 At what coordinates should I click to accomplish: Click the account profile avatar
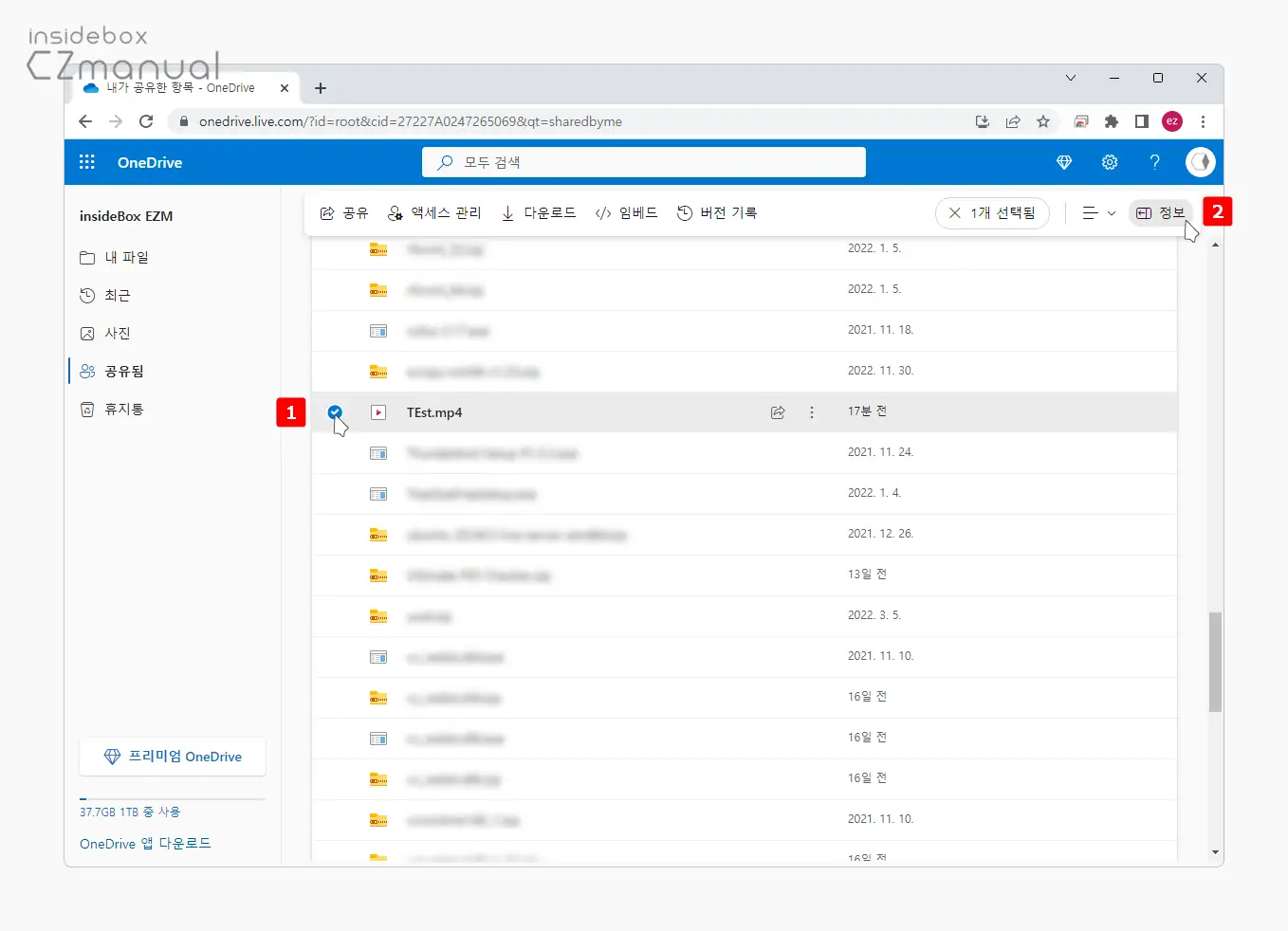[x=1200, y=162]
